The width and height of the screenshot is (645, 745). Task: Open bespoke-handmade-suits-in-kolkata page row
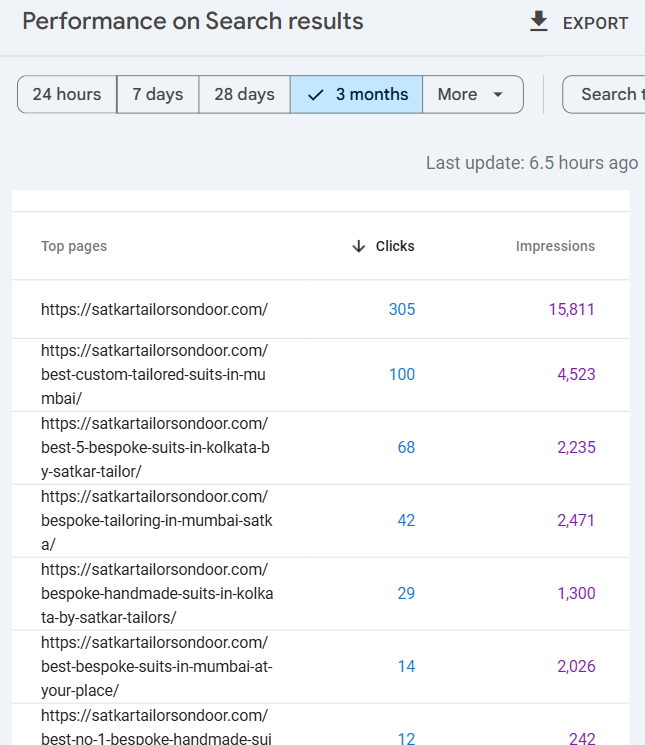321,594
